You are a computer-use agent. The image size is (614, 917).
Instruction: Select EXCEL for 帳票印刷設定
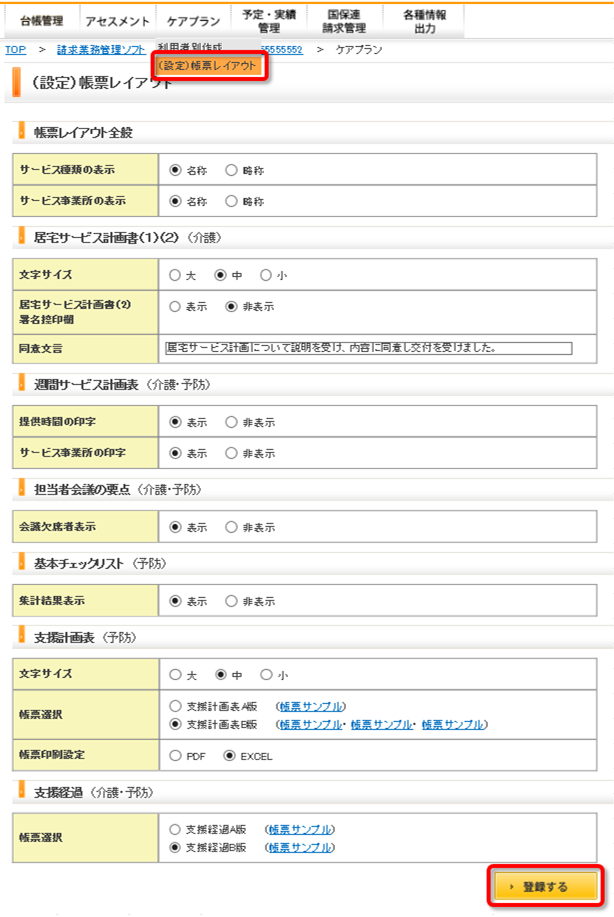tap(230, 756)
